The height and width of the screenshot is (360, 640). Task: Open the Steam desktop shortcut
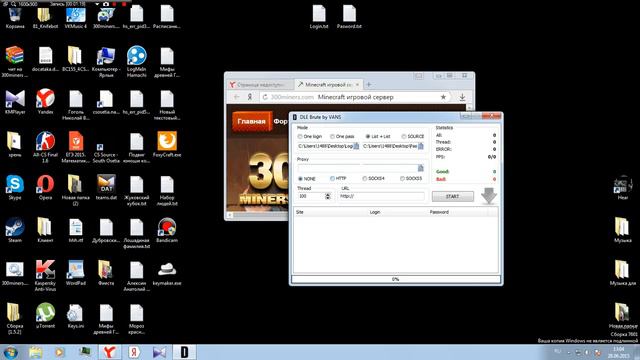tap(15, 230)
